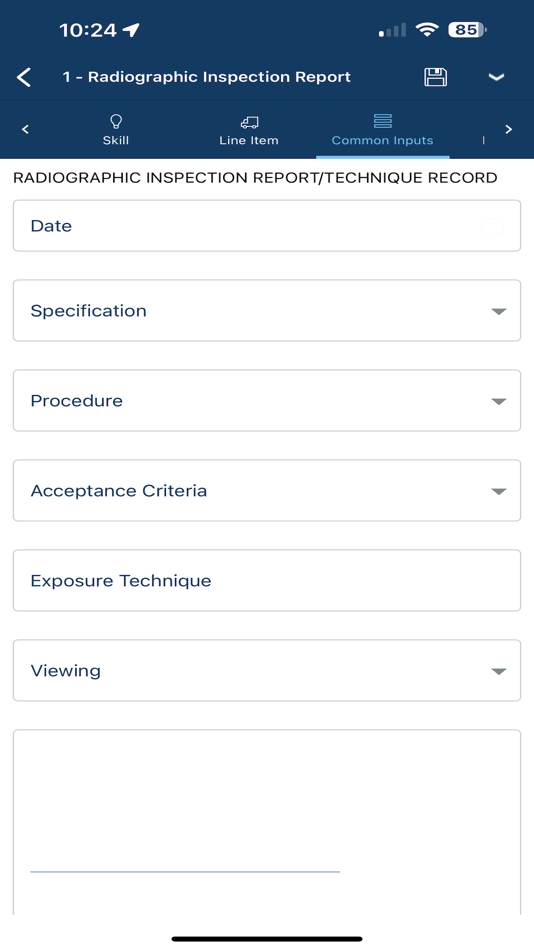The image size is (534, 950).
Task: Tap the Date field calendar box
Action: (493, 226)
